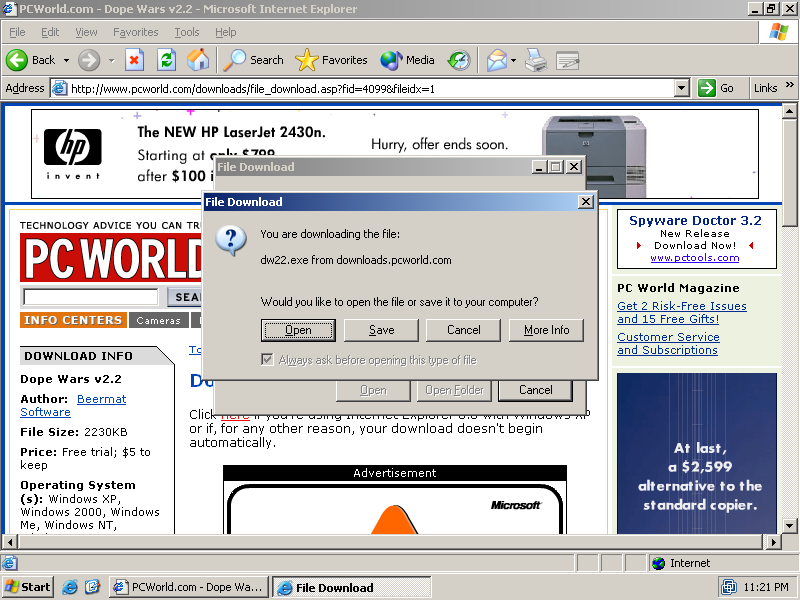Click the INFO CENTERS orange label

click(x=73, y=320)
